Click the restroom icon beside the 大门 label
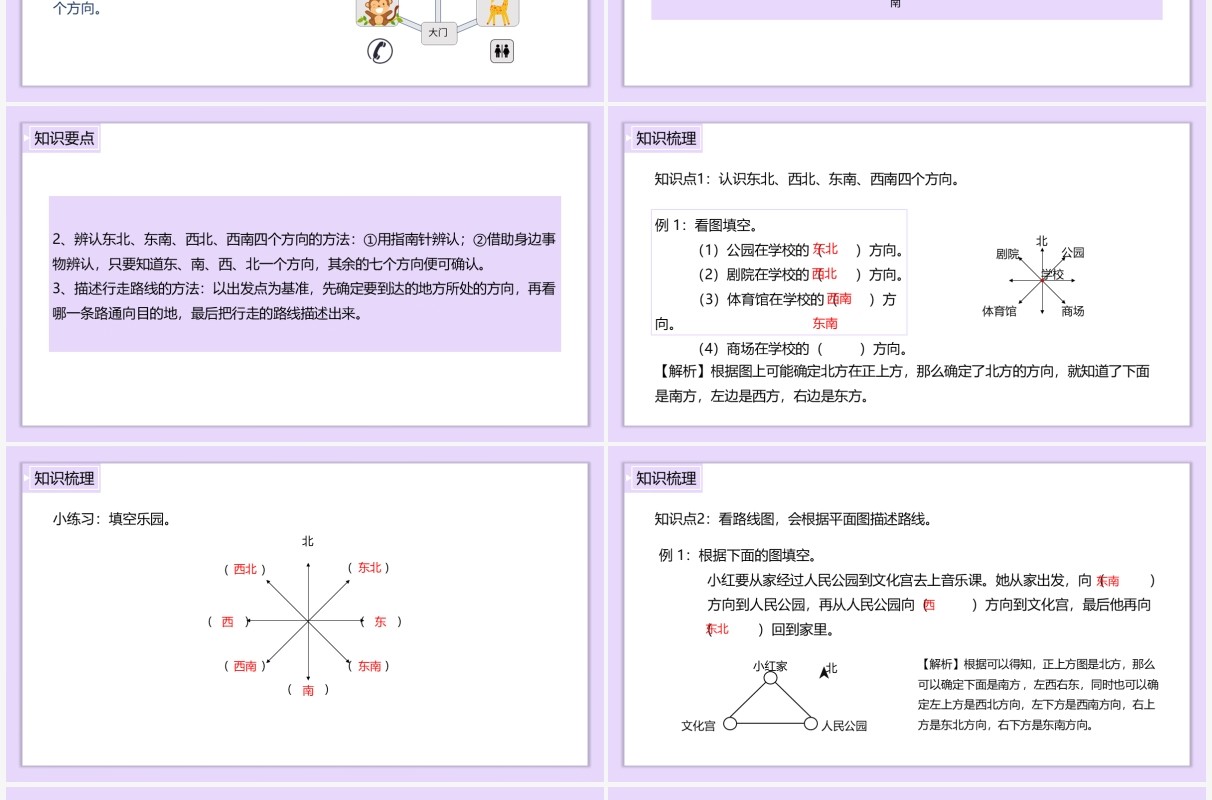The image size is (1212, 800). point(502,51)
